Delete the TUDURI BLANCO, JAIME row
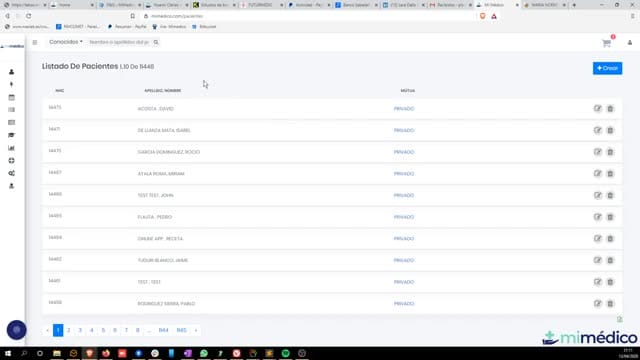This screenshot has width=640, height=360. [x=610, y=260]
